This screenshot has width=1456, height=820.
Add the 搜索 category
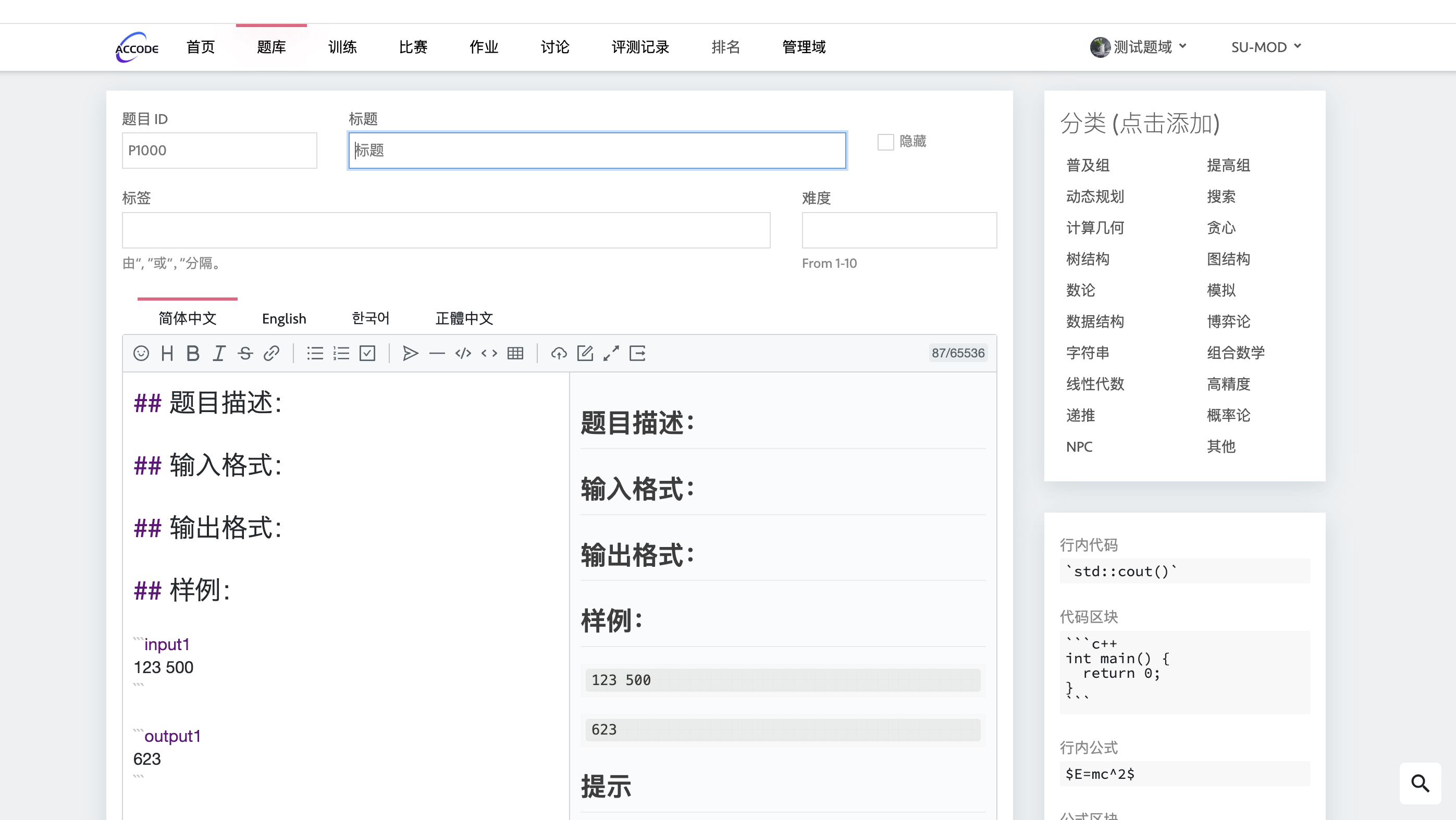click(x=1221, y=196)
